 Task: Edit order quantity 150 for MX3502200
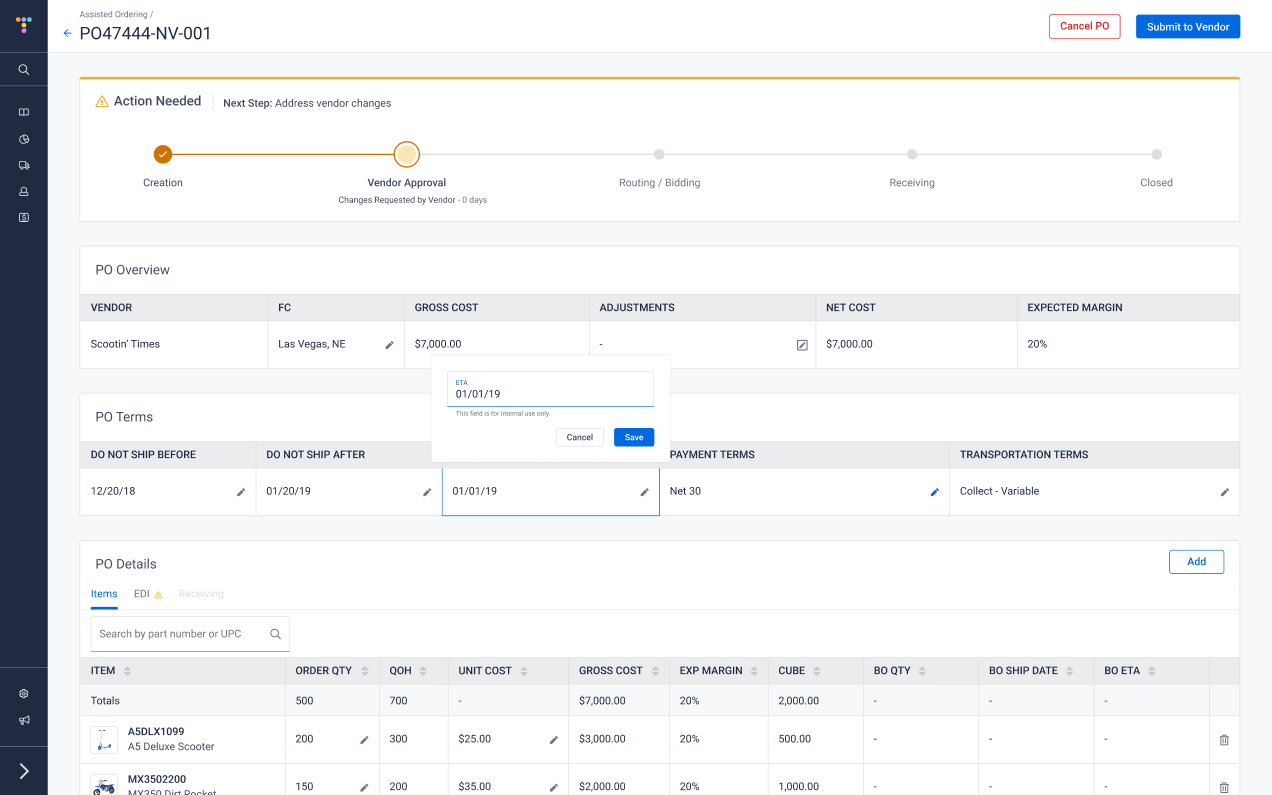(x=364, y=788)
